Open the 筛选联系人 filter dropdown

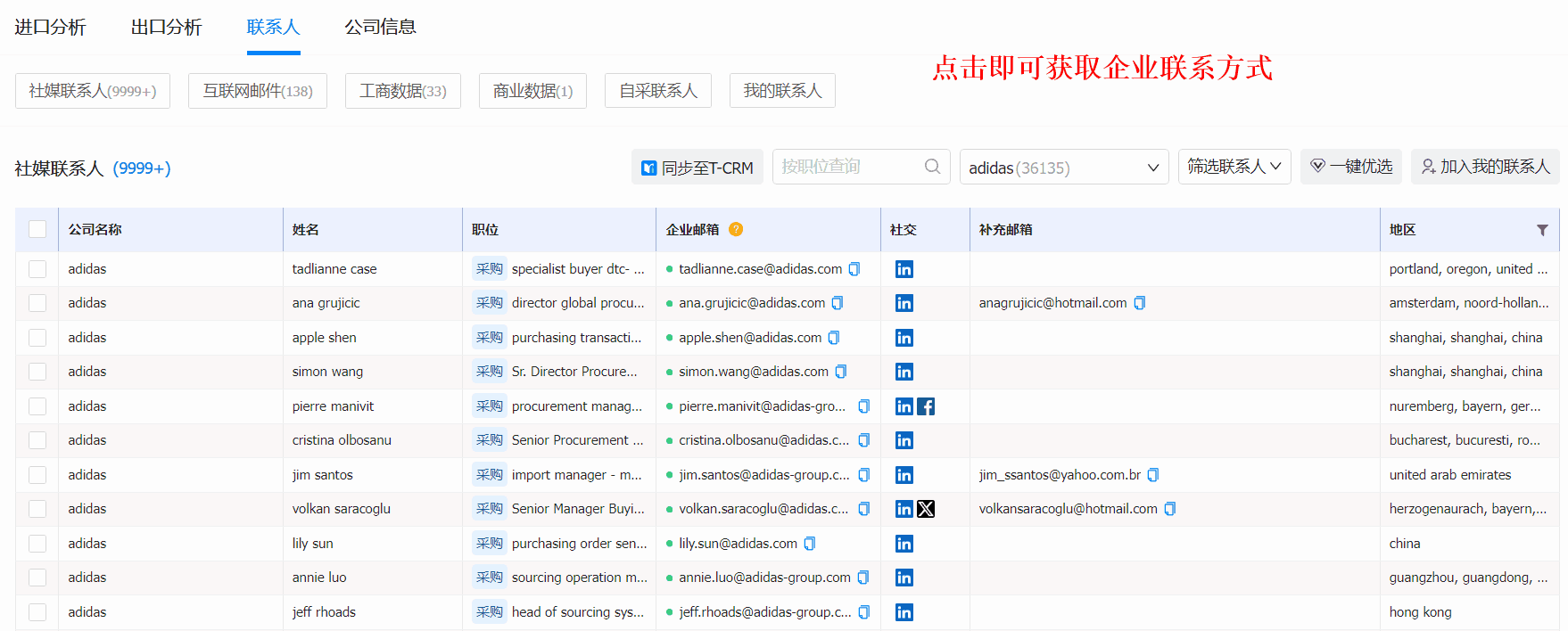pos(1234,167)
